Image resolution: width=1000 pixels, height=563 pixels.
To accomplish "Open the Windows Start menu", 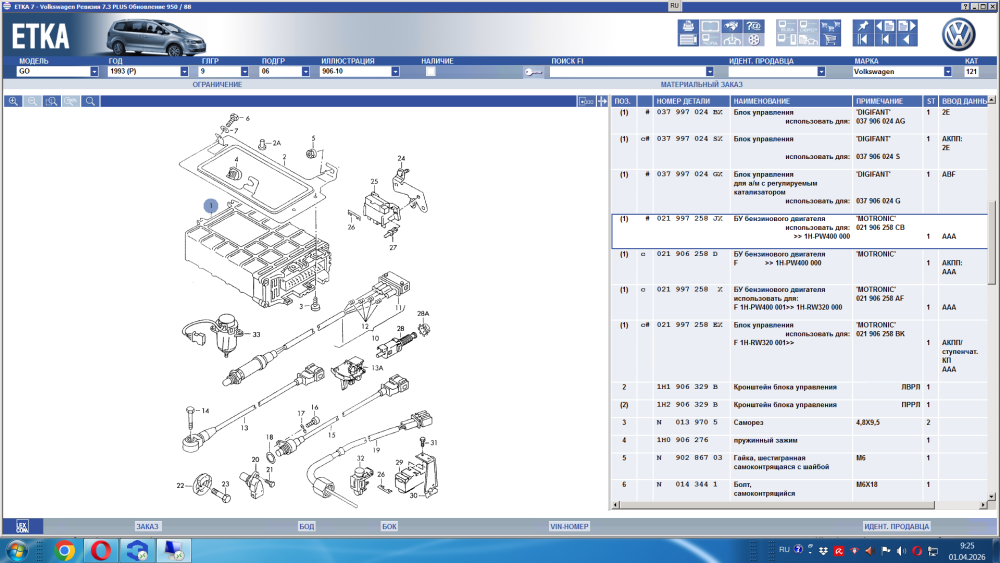I will click(17, 550).
